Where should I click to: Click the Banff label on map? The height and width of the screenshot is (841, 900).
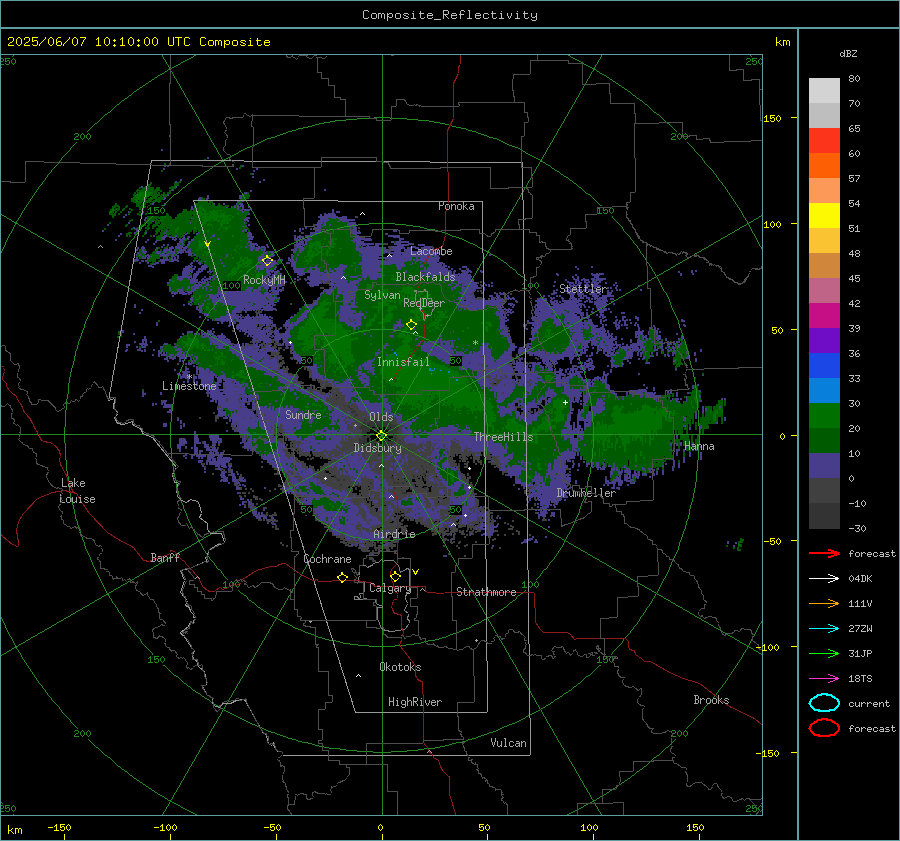coord(165,557)
